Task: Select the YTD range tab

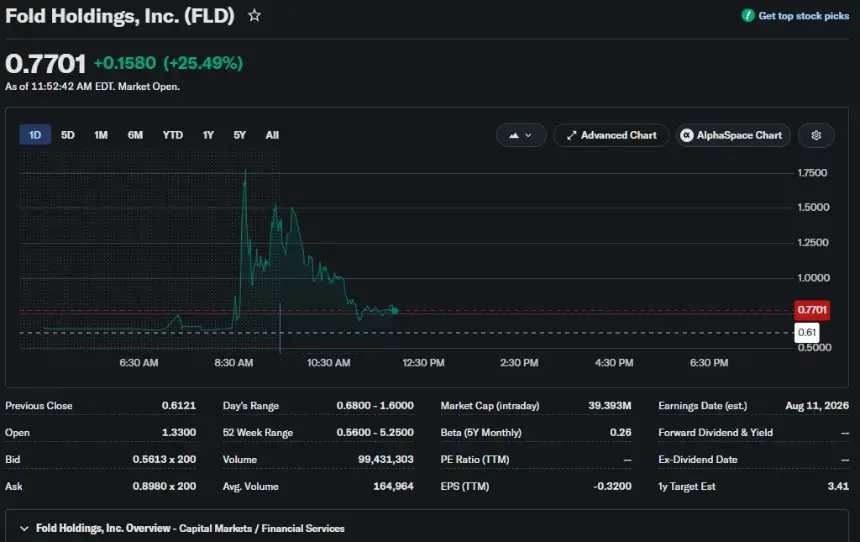Action: 173,135
